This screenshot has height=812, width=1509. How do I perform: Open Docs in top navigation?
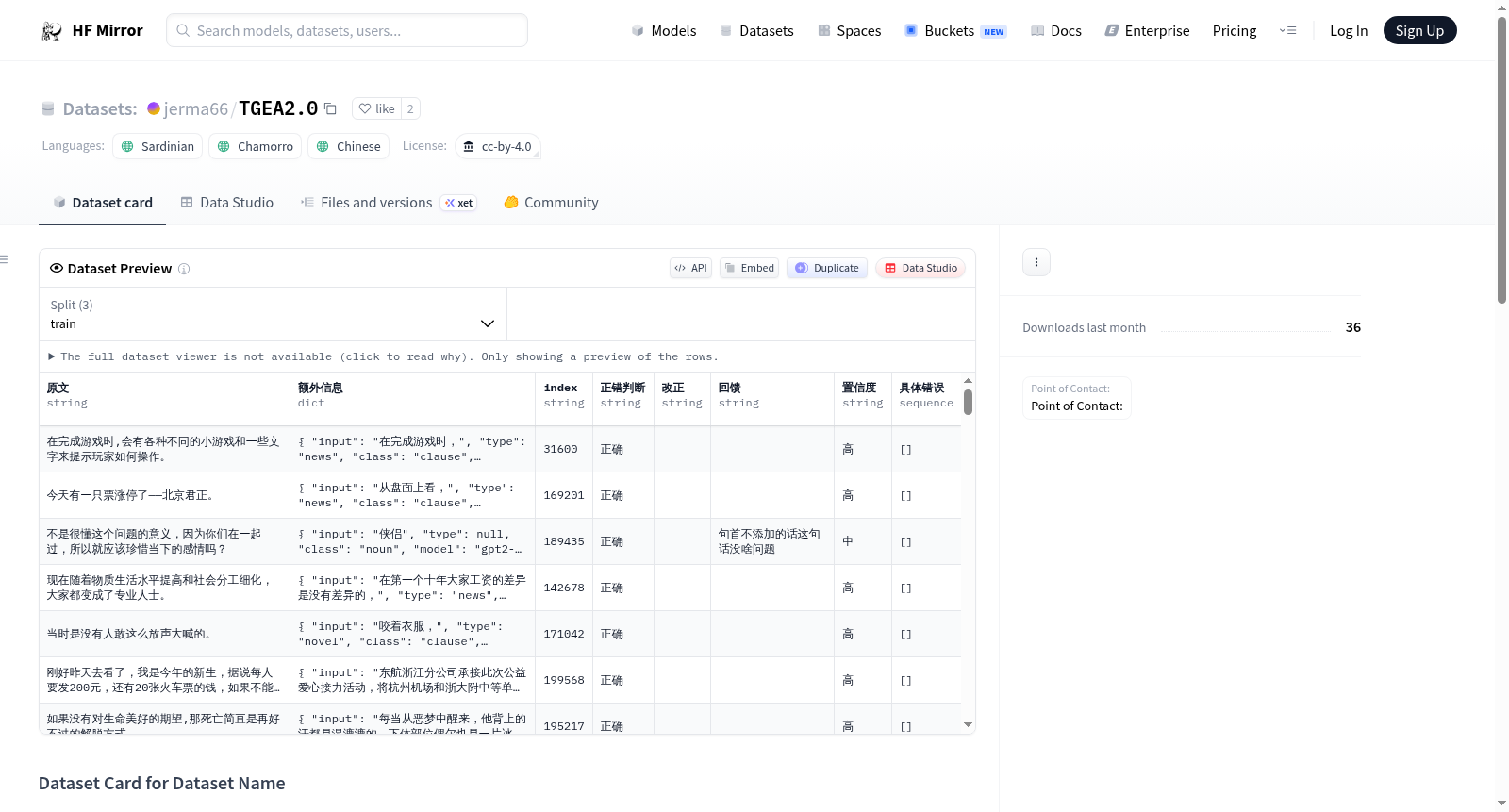[1056, 31]
